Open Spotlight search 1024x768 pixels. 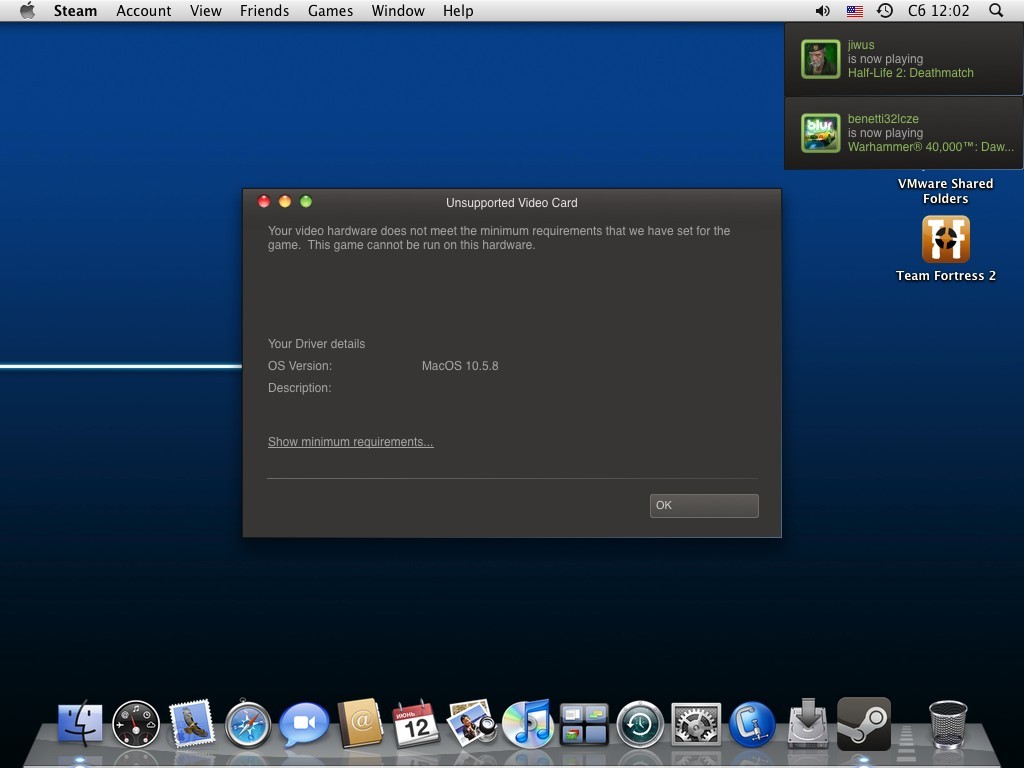click(x=996, y=10)
